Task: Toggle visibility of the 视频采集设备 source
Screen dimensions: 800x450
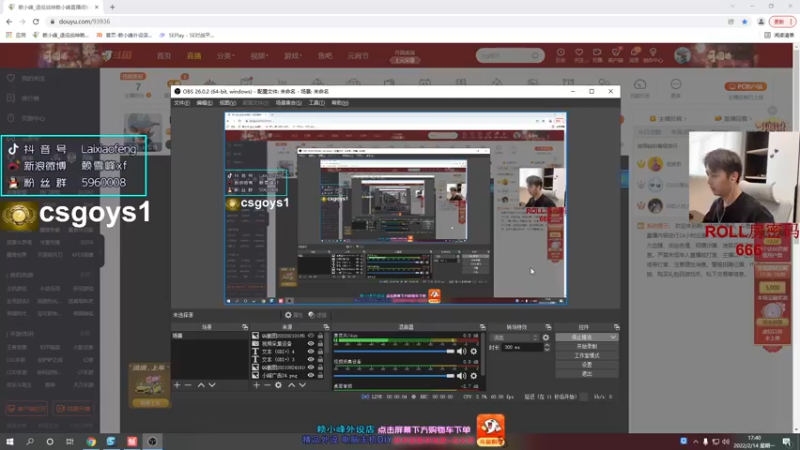Action: coord(311,343)
